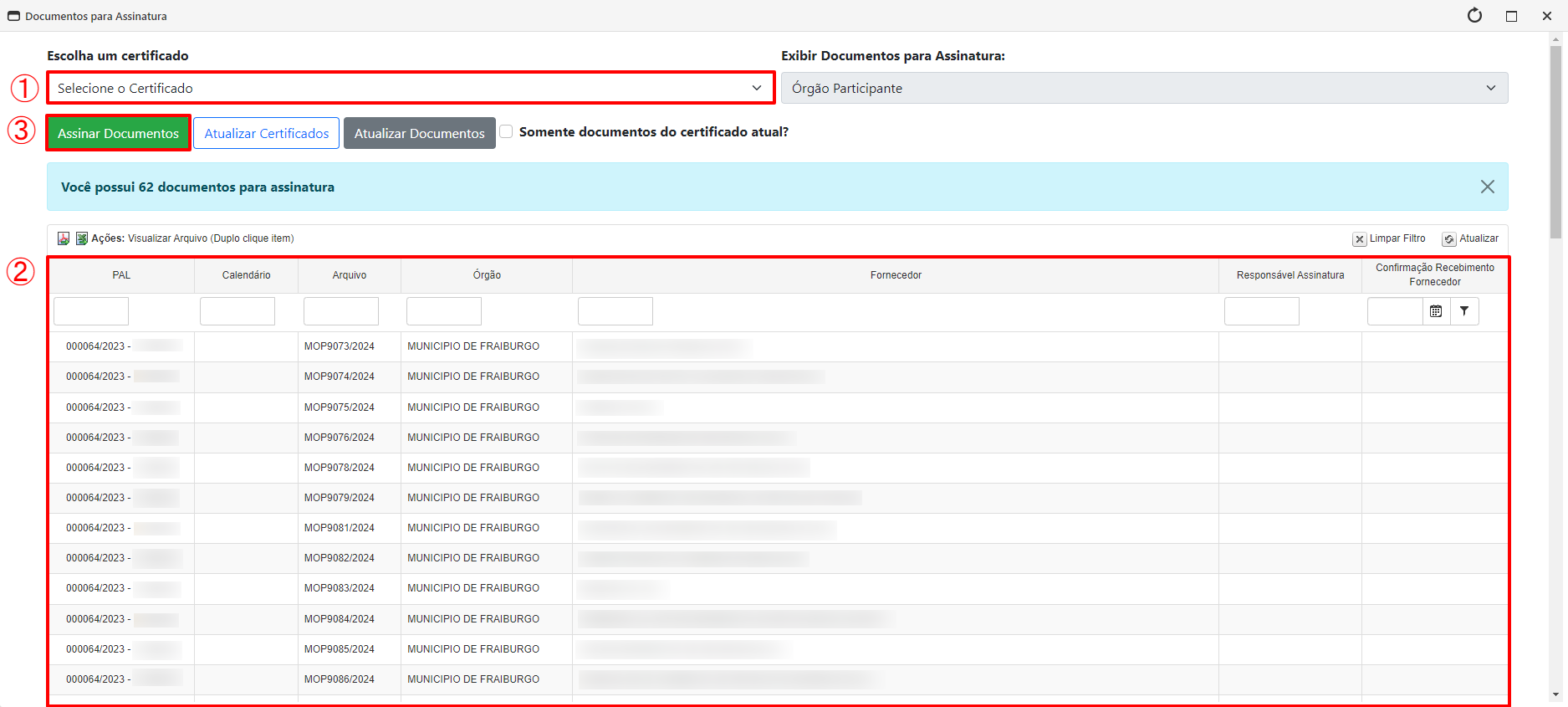Click the funnel filter icon
Screen dimensions: 1568x707
pos(1464,311)
